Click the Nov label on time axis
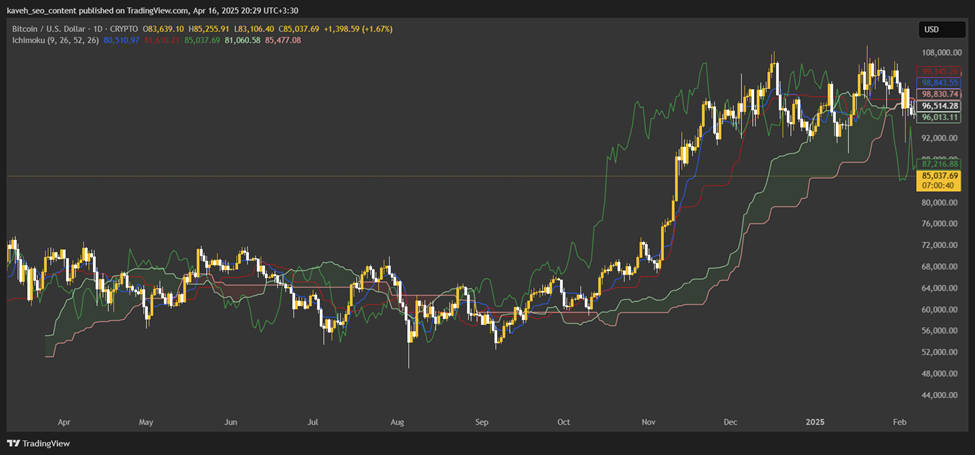 click(649, 422)
